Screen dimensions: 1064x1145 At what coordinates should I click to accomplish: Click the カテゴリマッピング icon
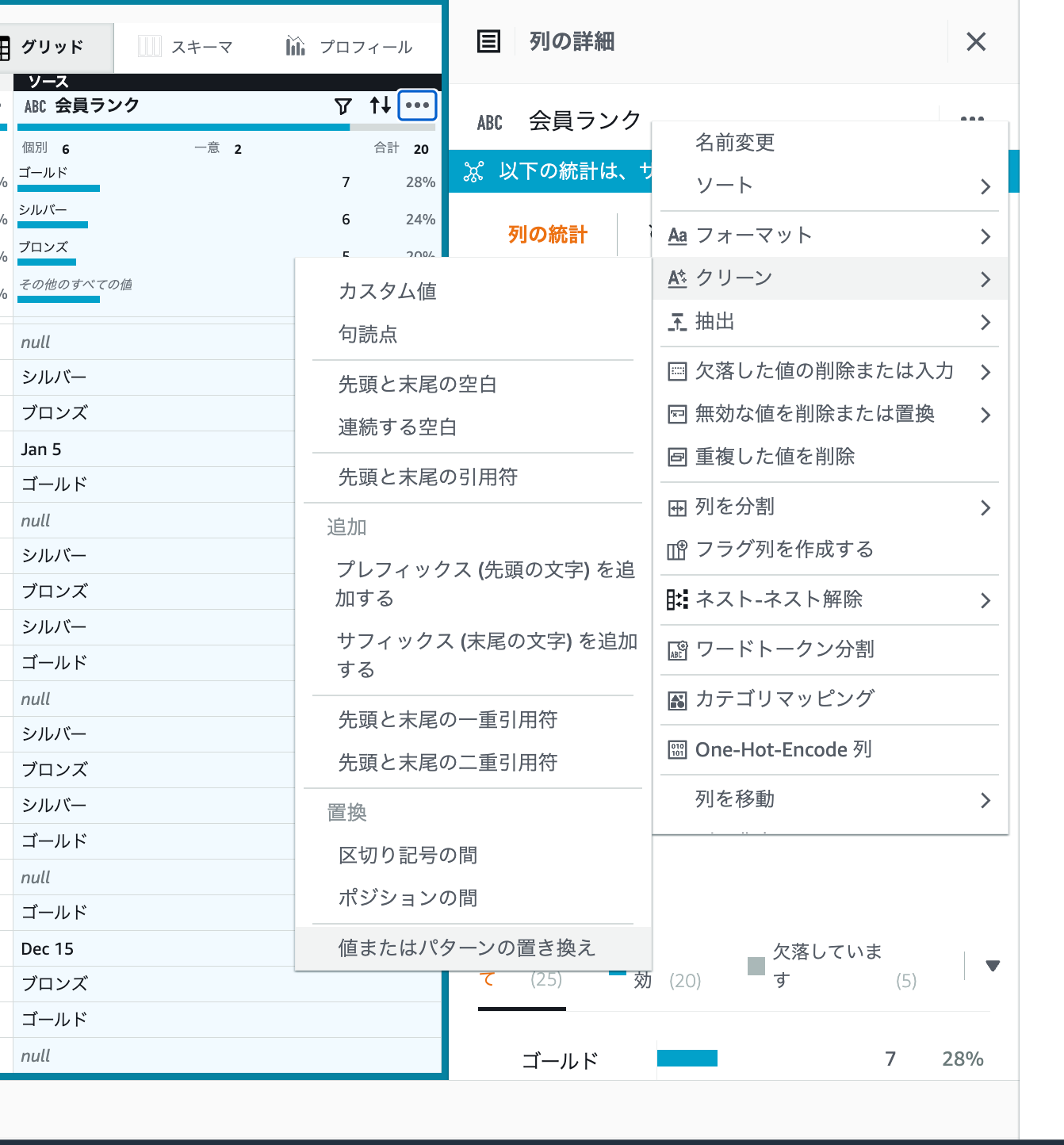677,700
